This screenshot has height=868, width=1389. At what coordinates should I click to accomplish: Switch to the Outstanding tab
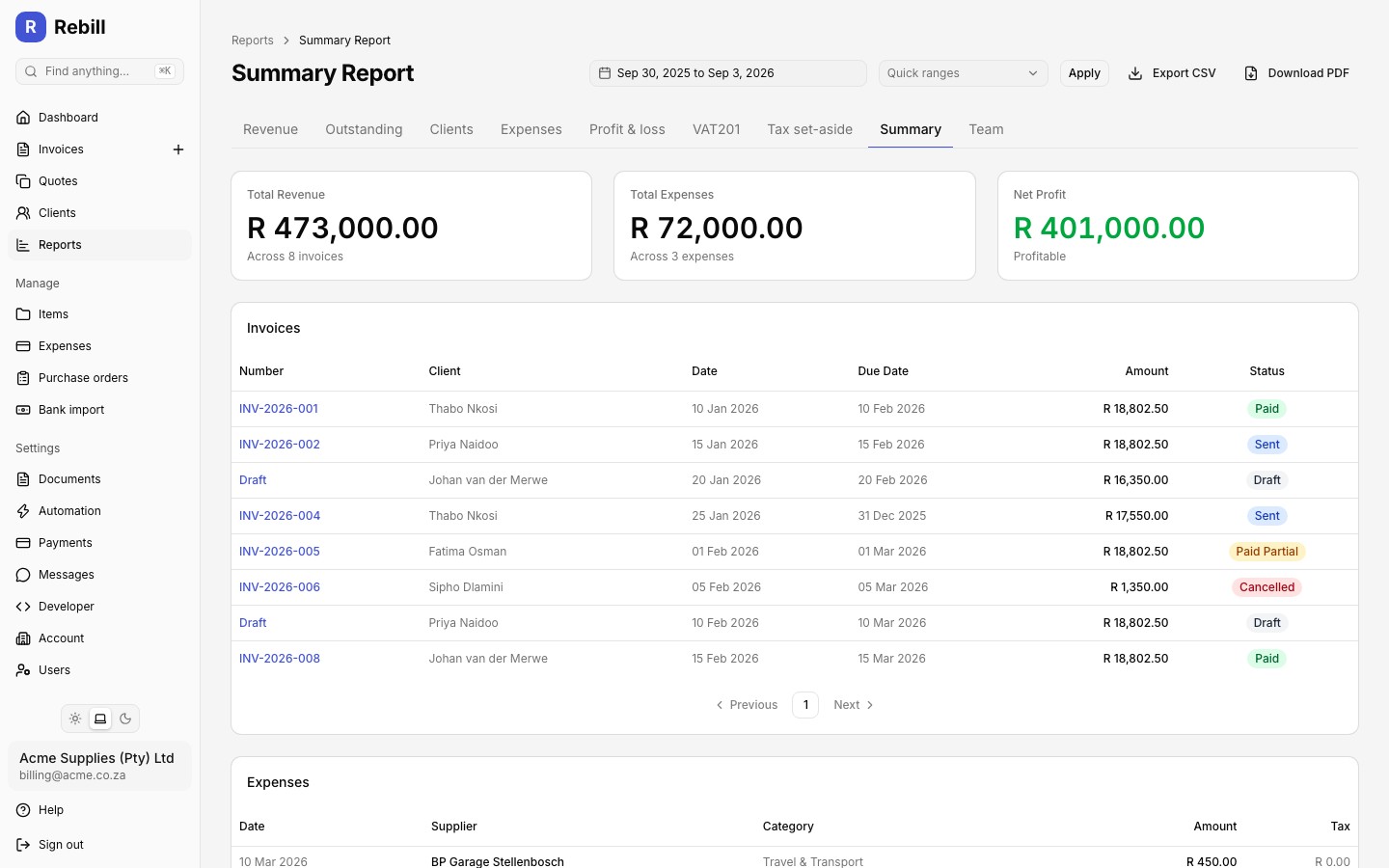(x=364, y=129)
